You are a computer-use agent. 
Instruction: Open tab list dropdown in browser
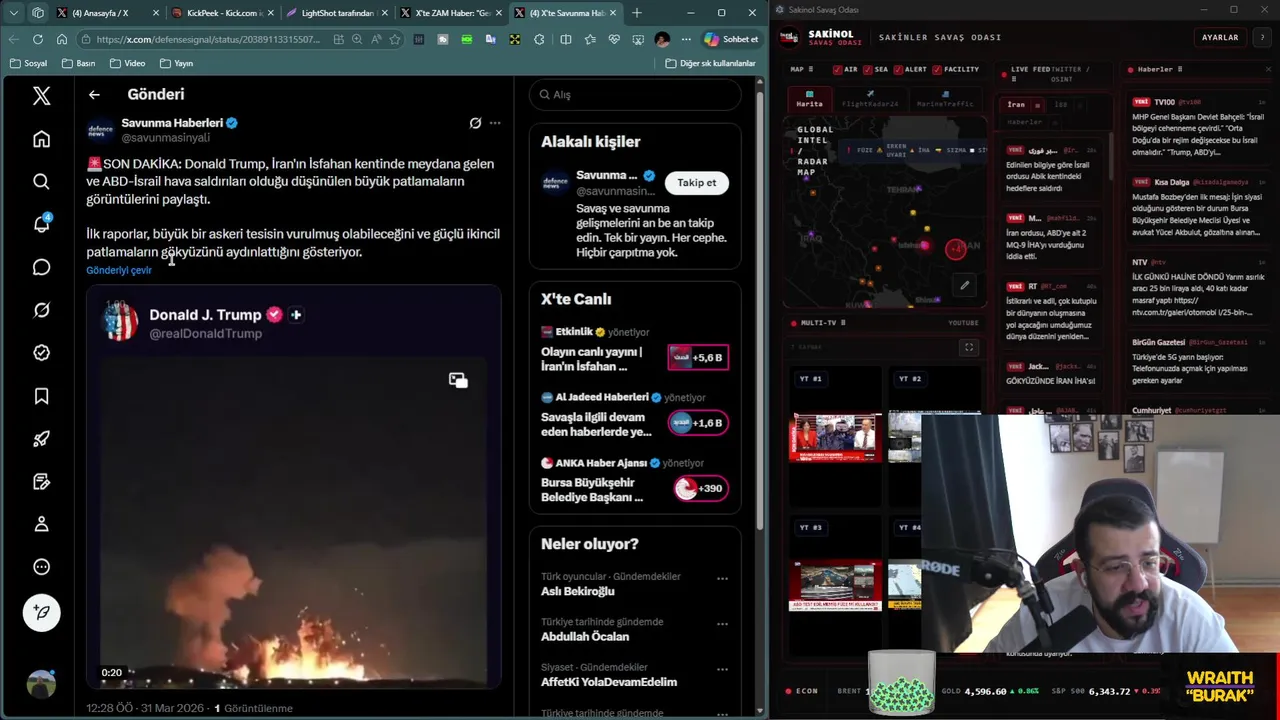pos(13,13)
